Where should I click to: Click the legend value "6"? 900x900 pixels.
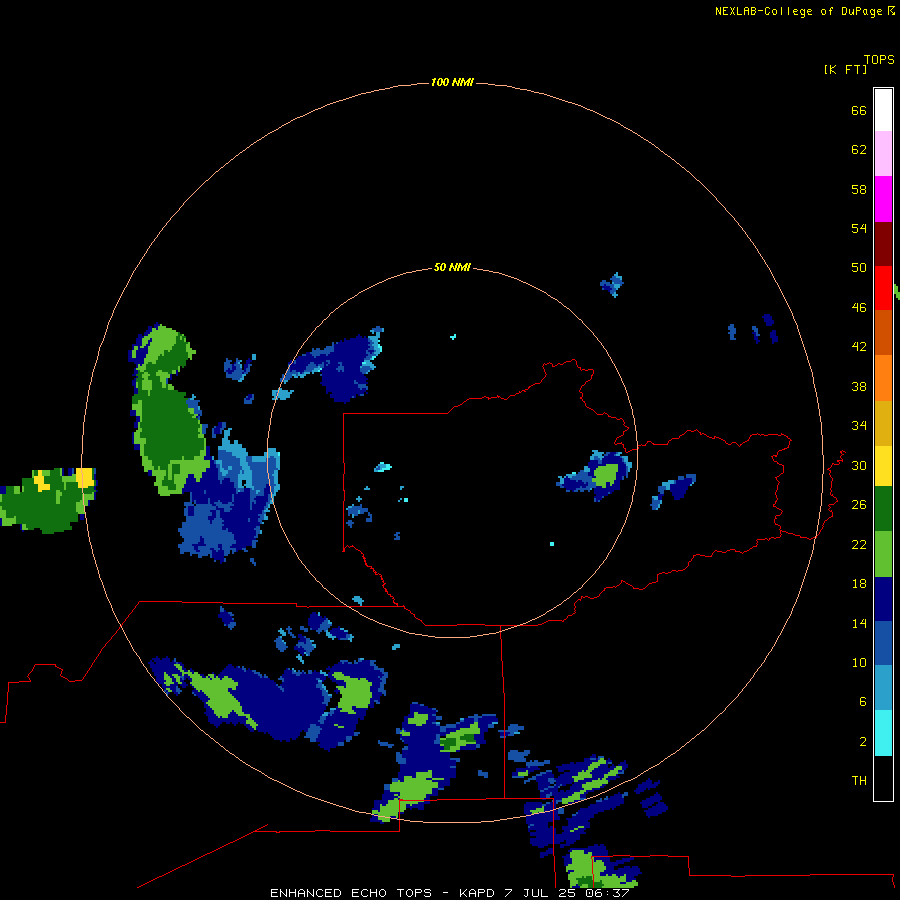coord(863,702)
